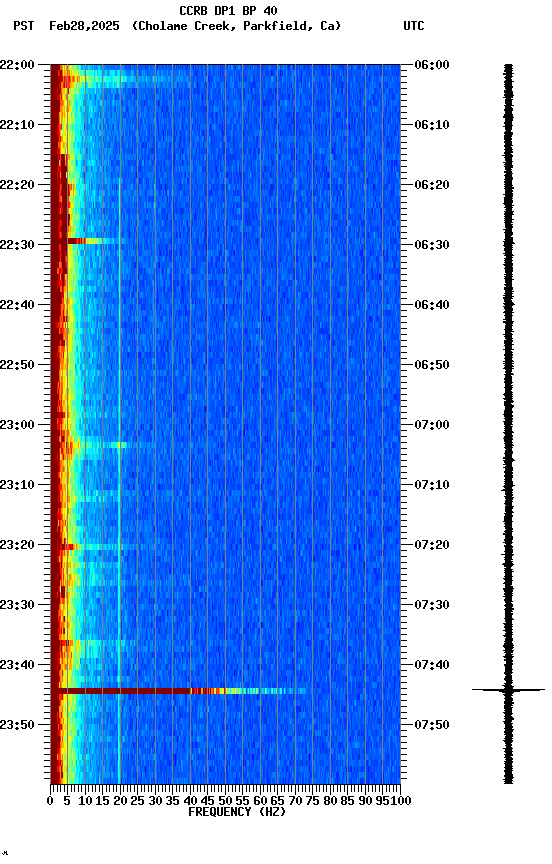Viewport: 552px width, 864px height.
Task: Click the 07:00 UTC time label
Action: [x=432, y=425]
